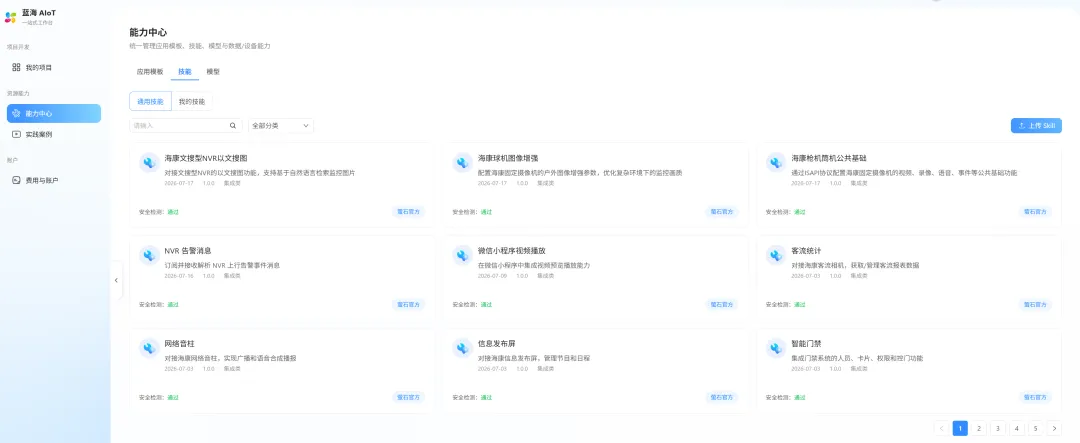This screenshot has height=443, width=1080.
Task: Go to page 3
Action: [998, 429]
